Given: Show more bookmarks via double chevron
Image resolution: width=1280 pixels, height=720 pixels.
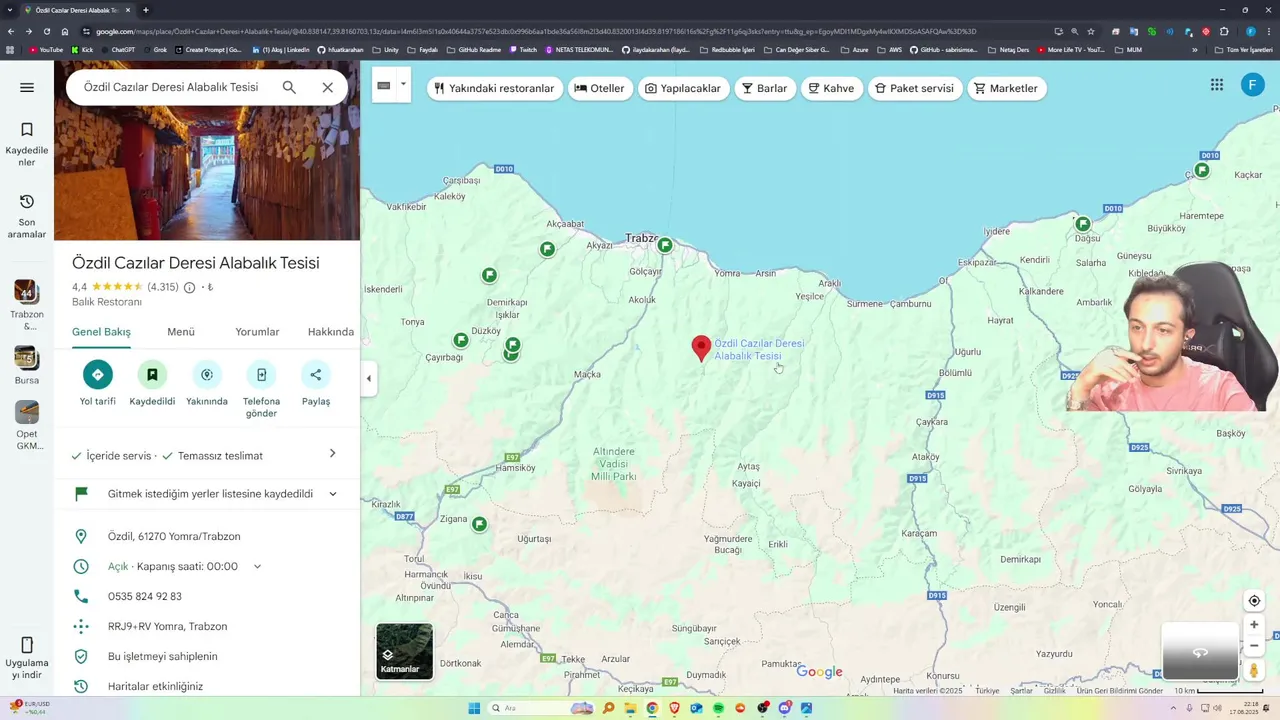Looking at the screenshot, I should pyautogui.click(x=1194, y=49).
